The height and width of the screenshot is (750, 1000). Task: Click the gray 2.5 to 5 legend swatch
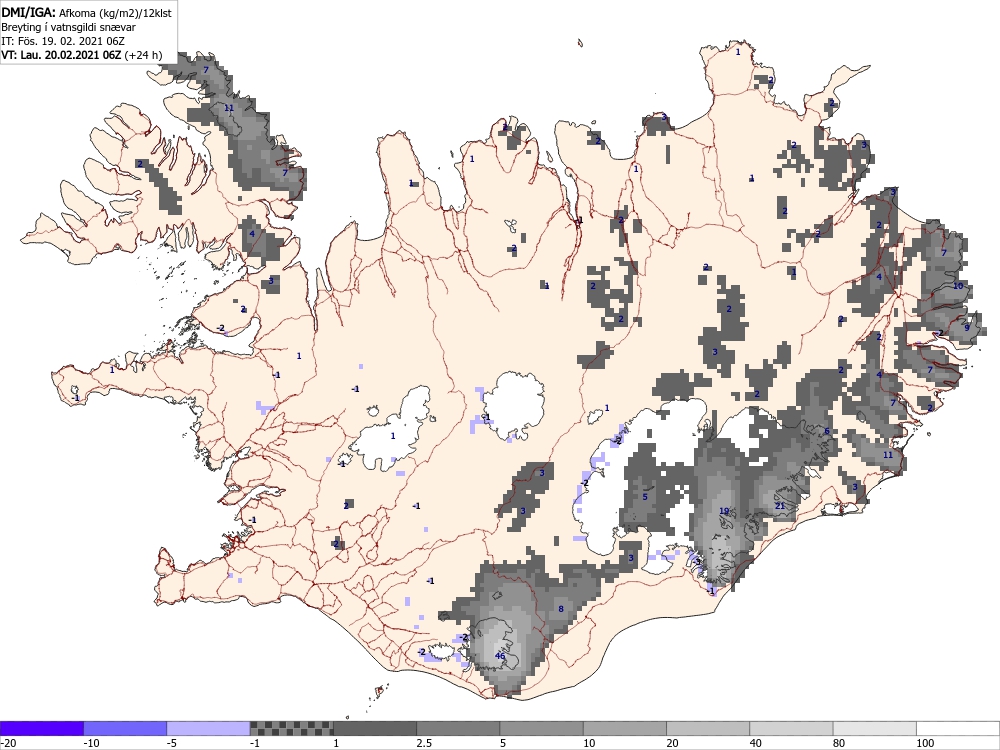[458, 728]
